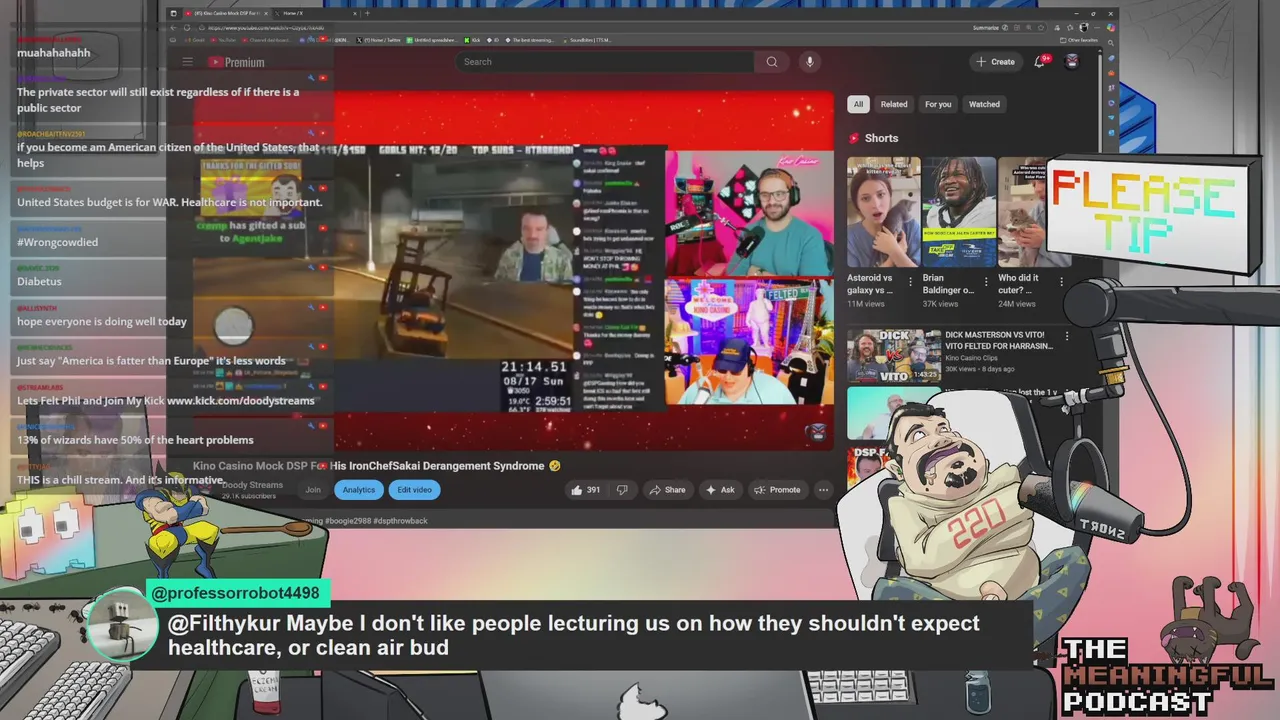Click the #dspthrowback hashtag
Screen dimensions: 1280x720
[x=400, y=521]
